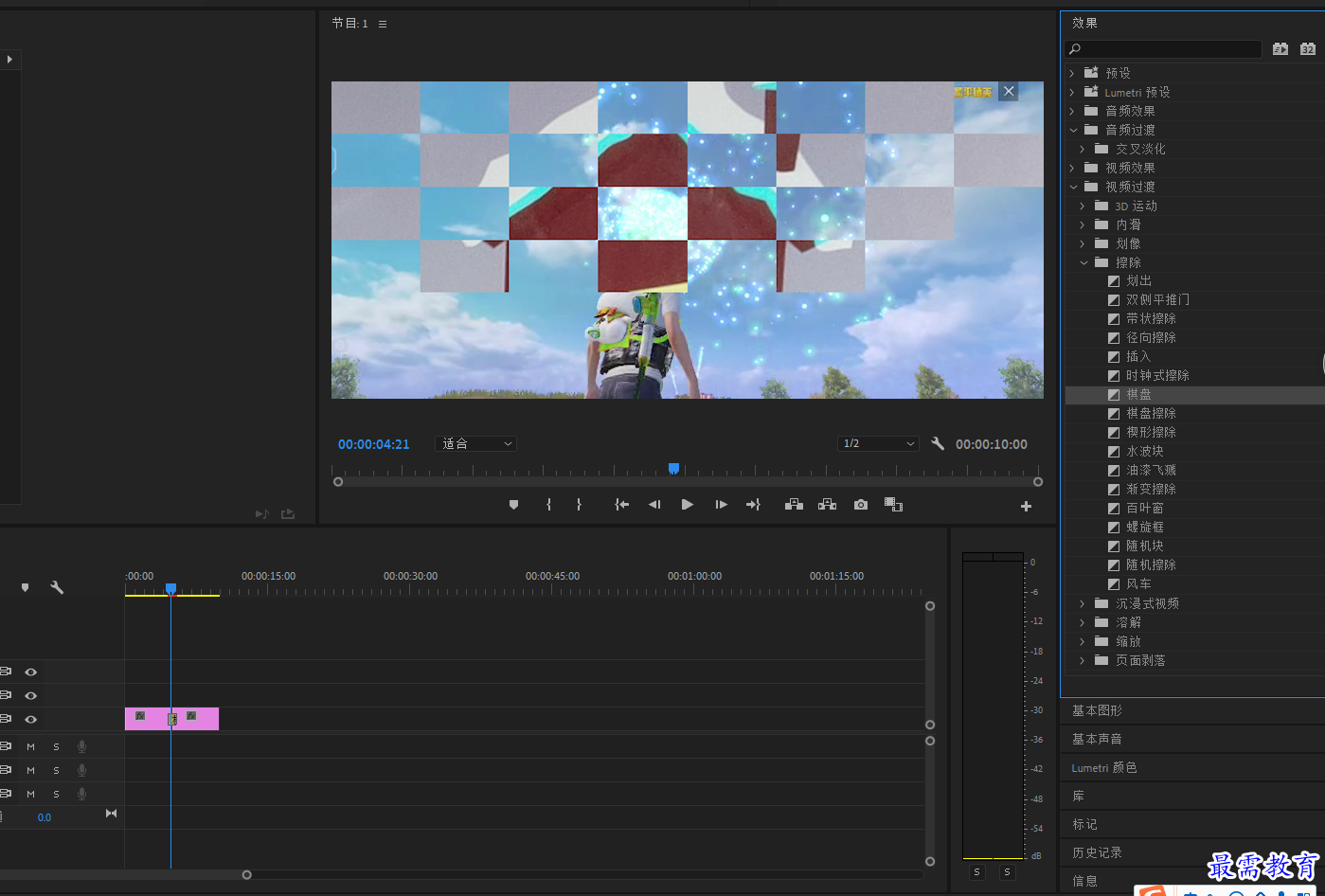Open timeline display settings wrench

[x=57, y=587]
